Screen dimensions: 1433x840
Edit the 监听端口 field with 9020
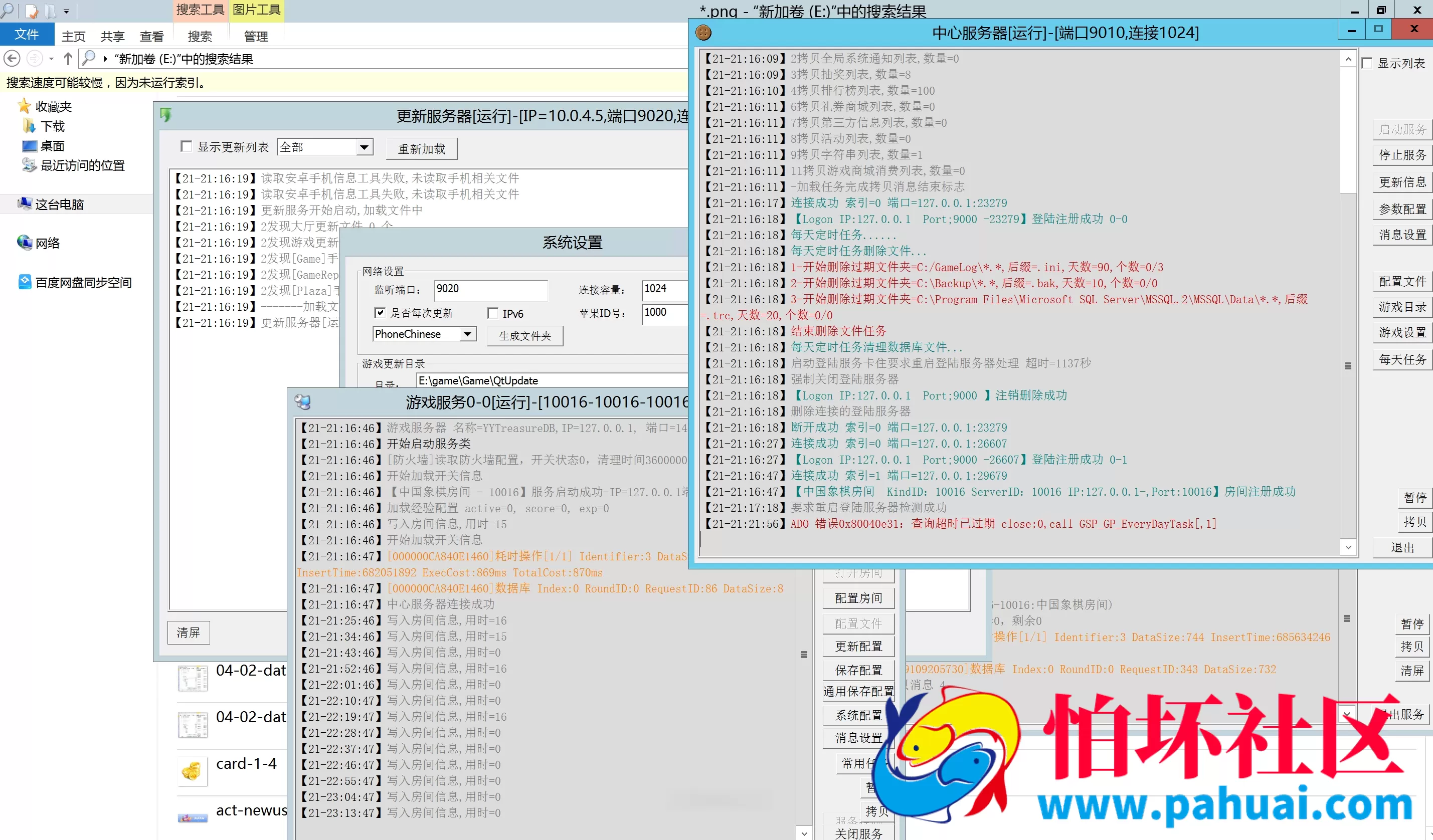click(491, 289)
